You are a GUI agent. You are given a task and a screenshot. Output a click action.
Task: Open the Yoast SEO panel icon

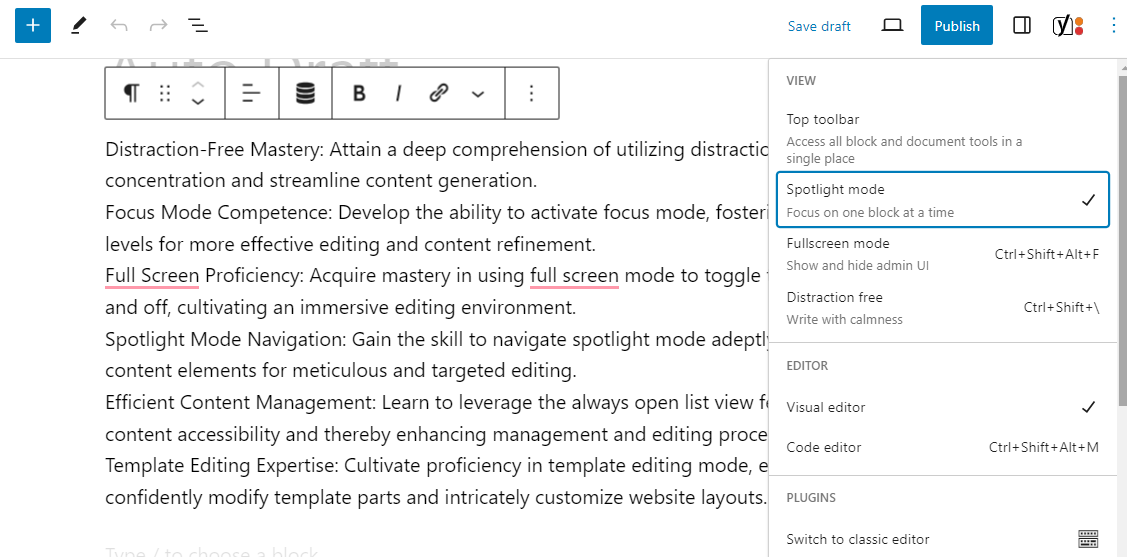1068,26
